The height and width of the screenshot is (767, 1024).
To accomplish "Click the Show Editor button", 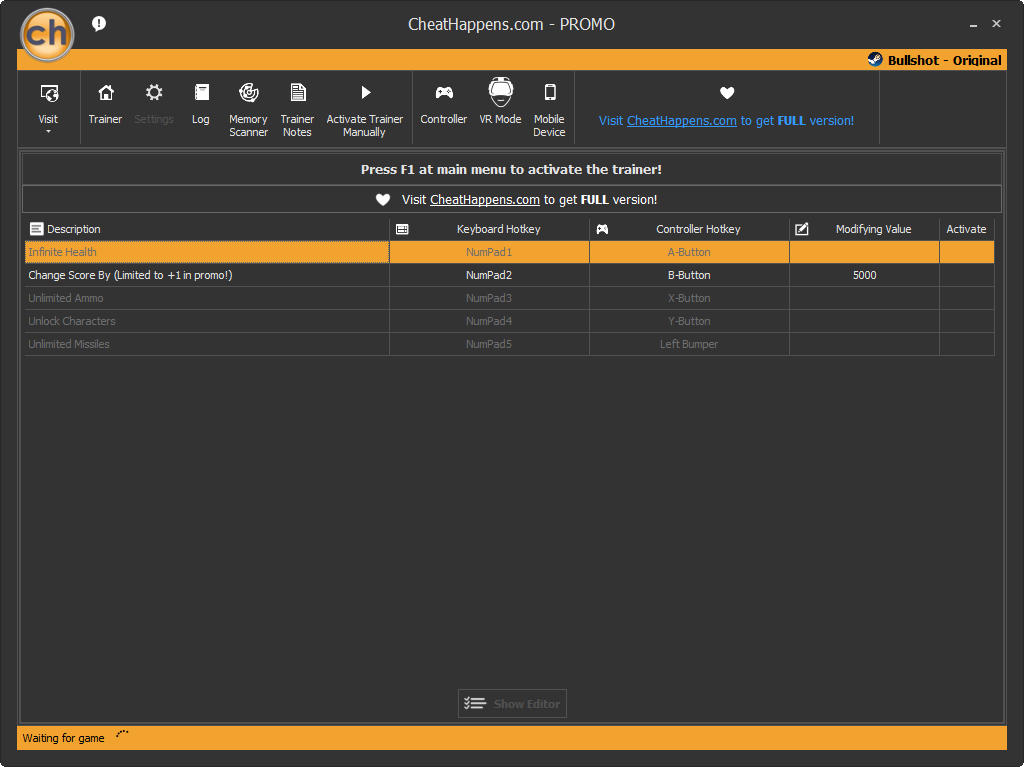I will tap(512, 704).
